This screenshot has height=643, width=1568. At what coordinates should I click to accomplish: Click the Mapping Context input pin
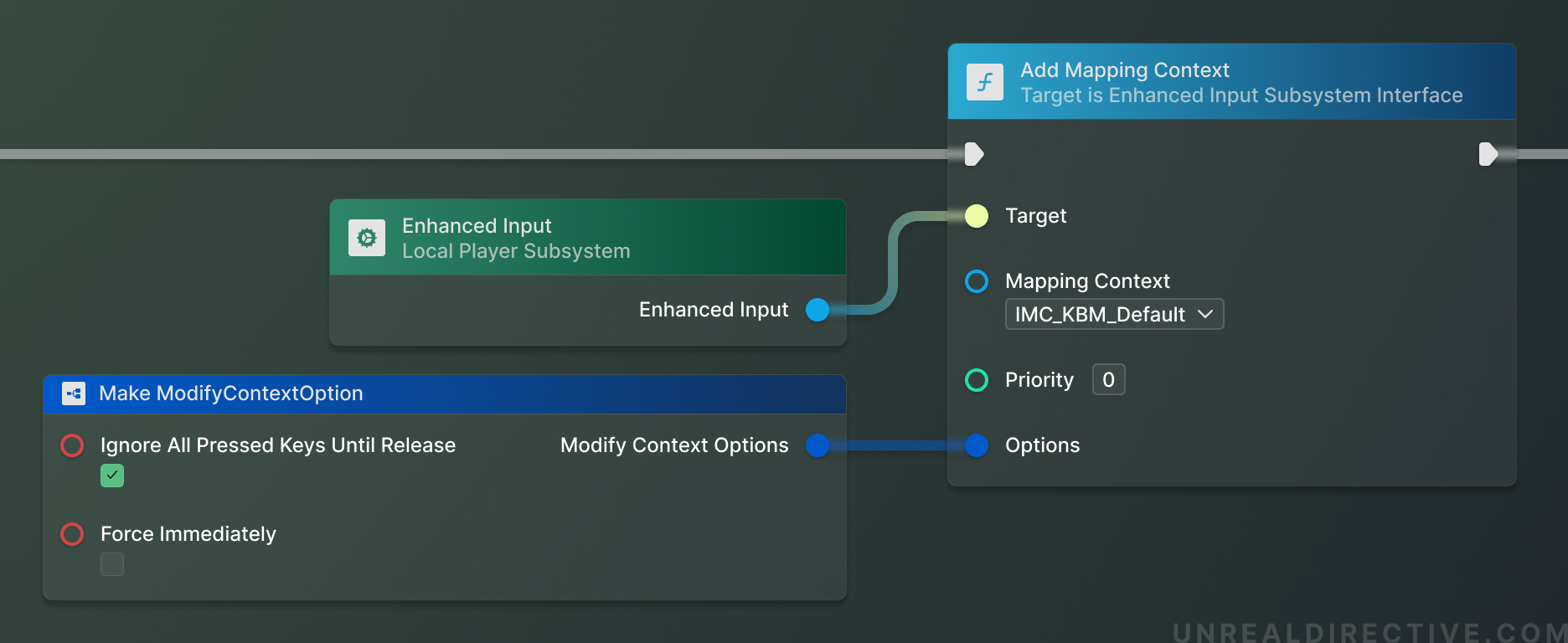pyautogui.click(x=977, y=281)
